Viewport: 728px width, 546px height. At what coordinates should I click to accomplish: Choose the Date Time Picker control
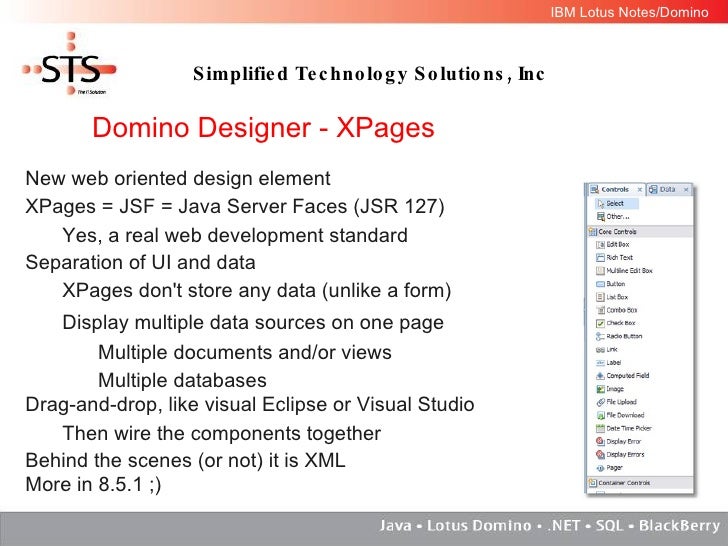624,428
